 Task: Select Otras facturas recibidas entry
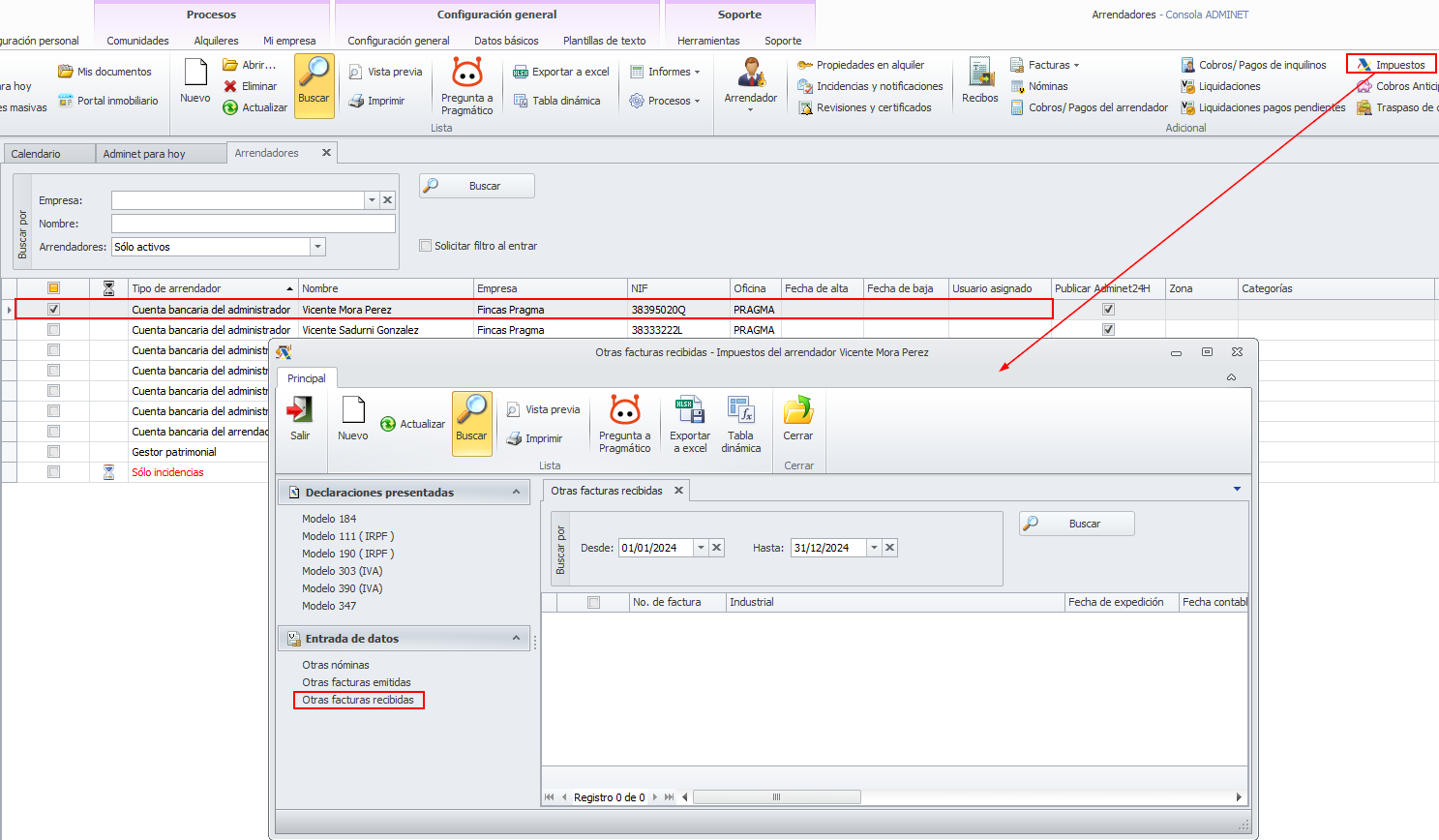point(358,700)
